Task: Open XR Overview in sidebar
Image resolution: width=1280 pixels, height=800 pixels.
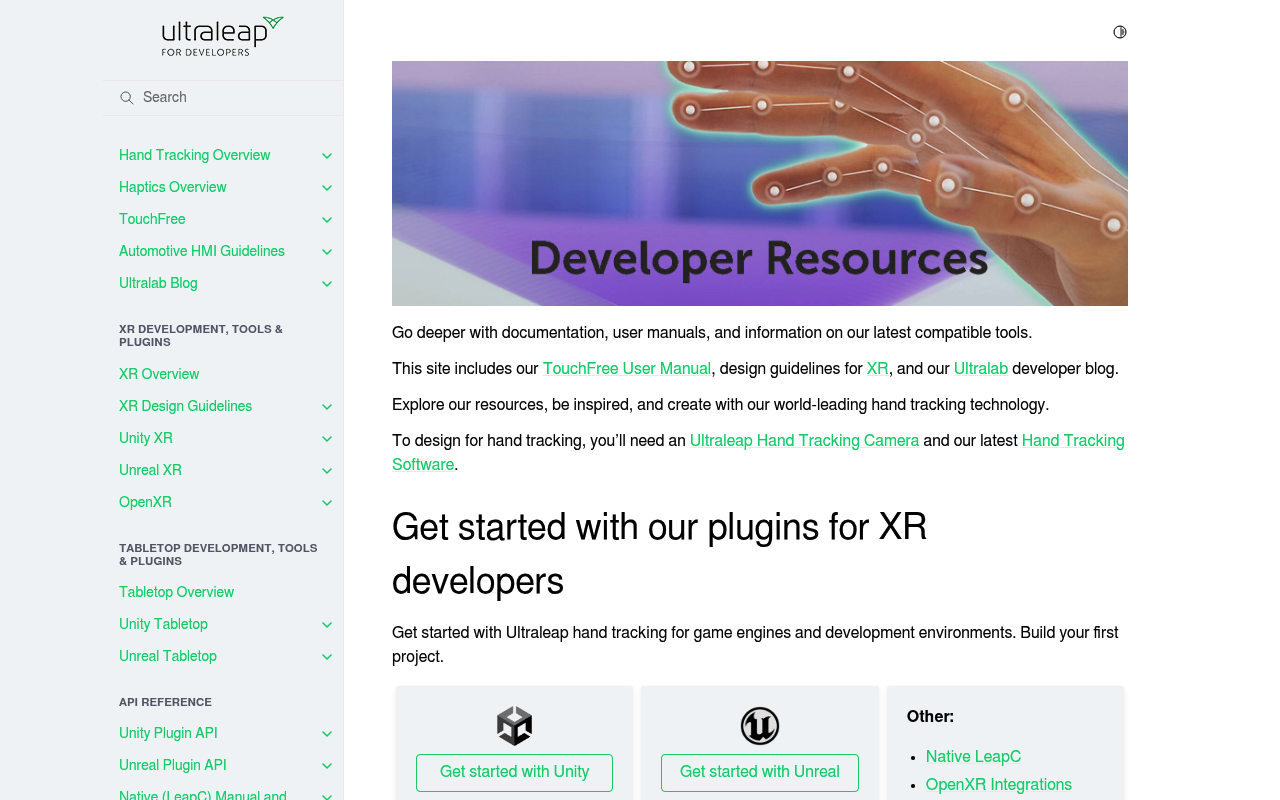Action: pyautogui.click(x=159, y=374)
